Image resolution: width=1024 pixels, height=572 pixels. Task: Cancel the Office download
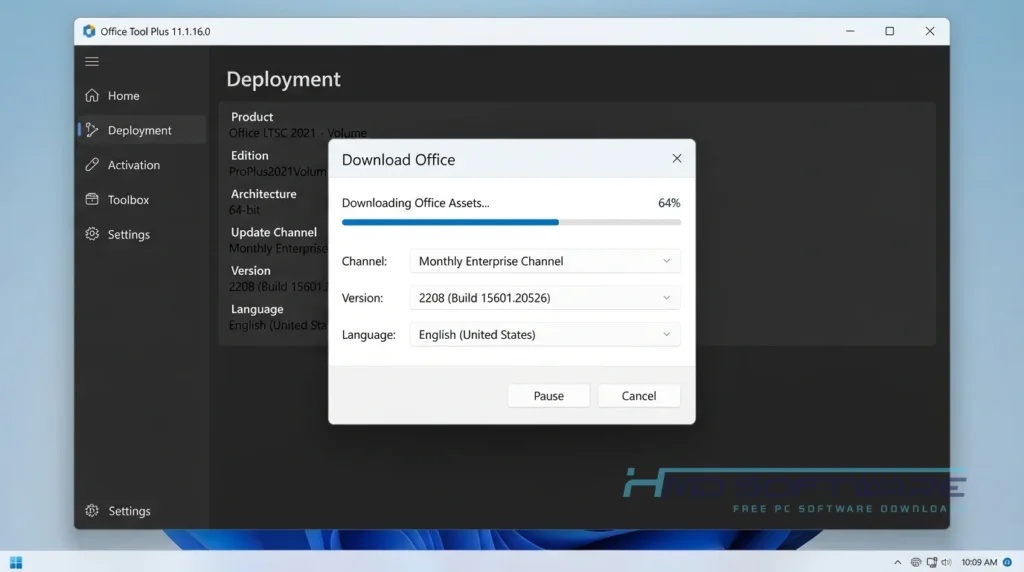[x=639, y=396]
